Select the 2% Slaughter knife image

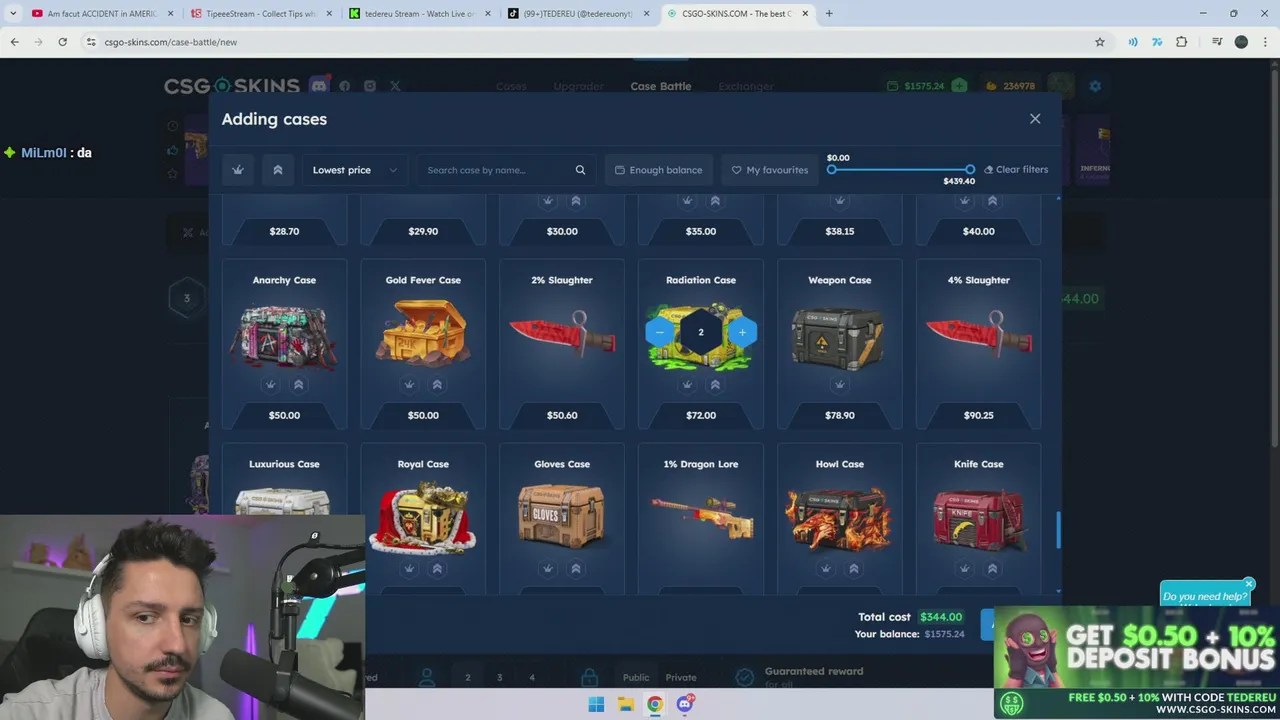[x=562, y=334]
